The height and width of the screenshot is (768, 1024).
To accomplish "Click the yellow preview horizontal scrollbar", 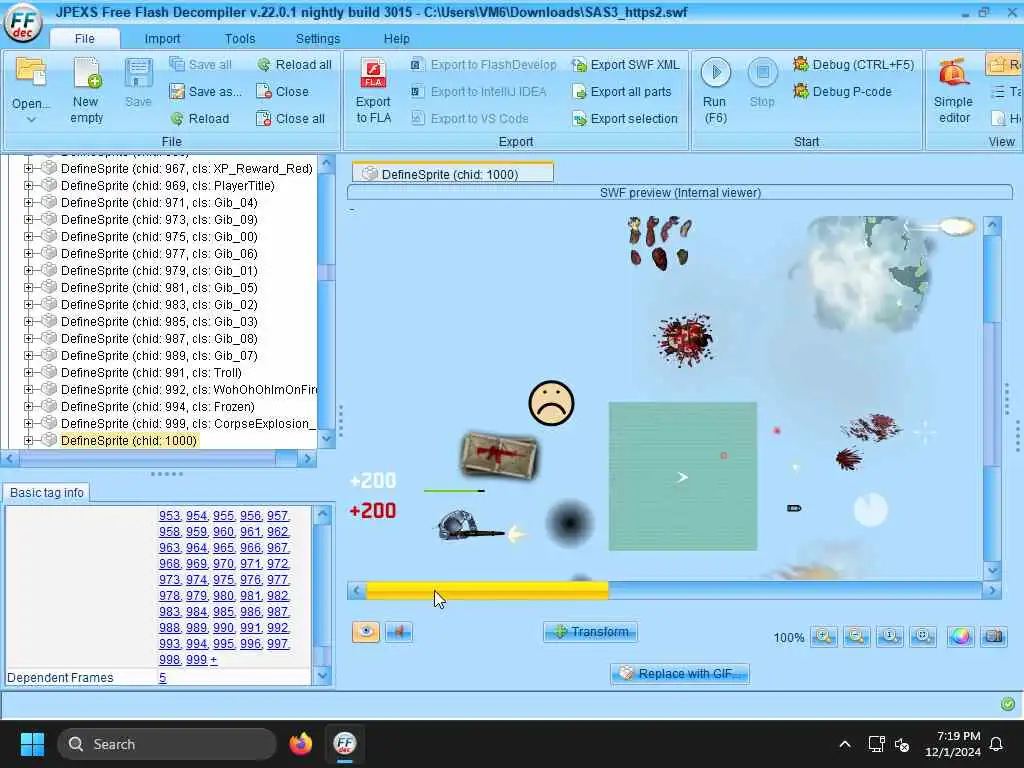I will (x=487, y=590).
